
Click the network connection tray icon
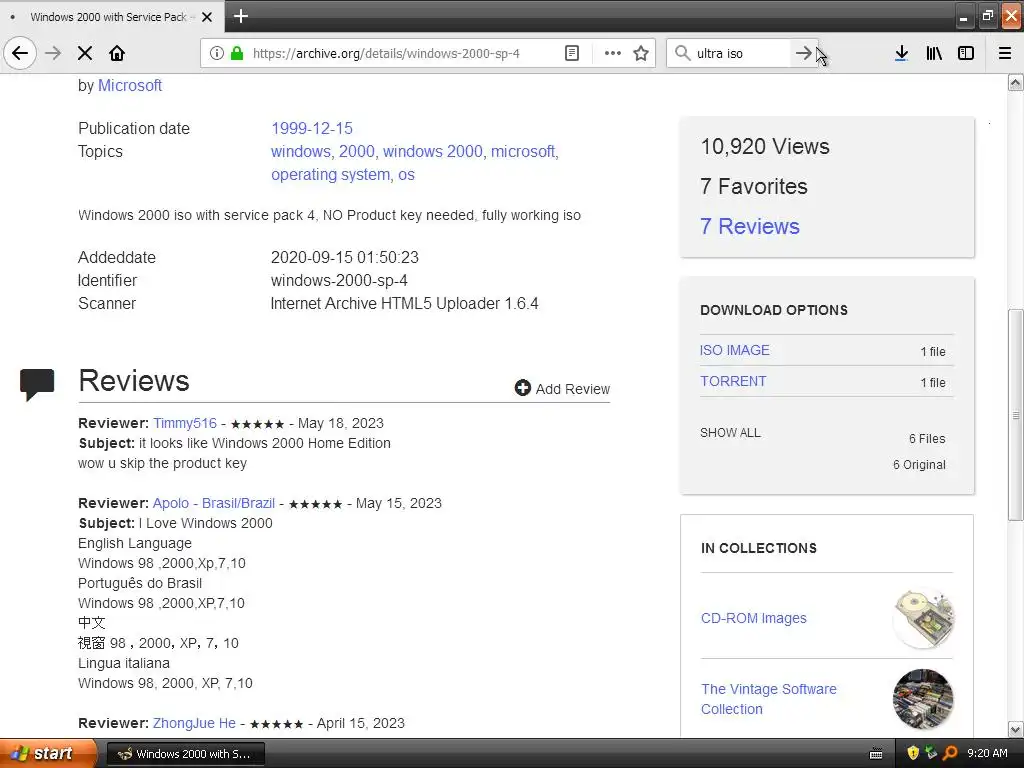click(x=931, y=753)
